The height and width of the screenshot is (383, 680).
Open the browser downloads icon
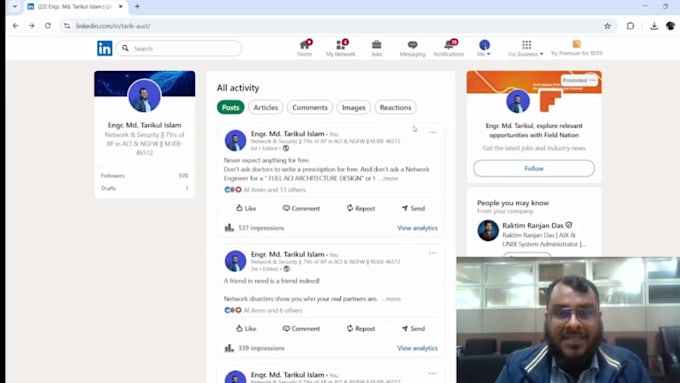654,26
